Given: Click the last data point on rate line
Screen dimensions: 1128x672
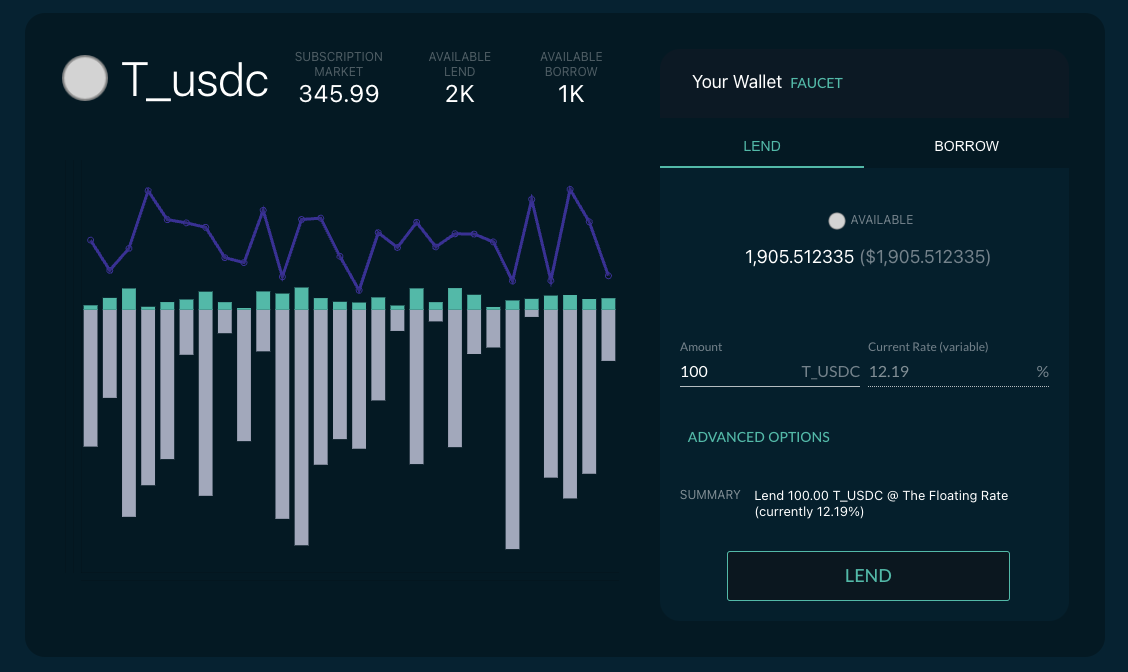Looking at the screenshot, I should coord(609,276).
